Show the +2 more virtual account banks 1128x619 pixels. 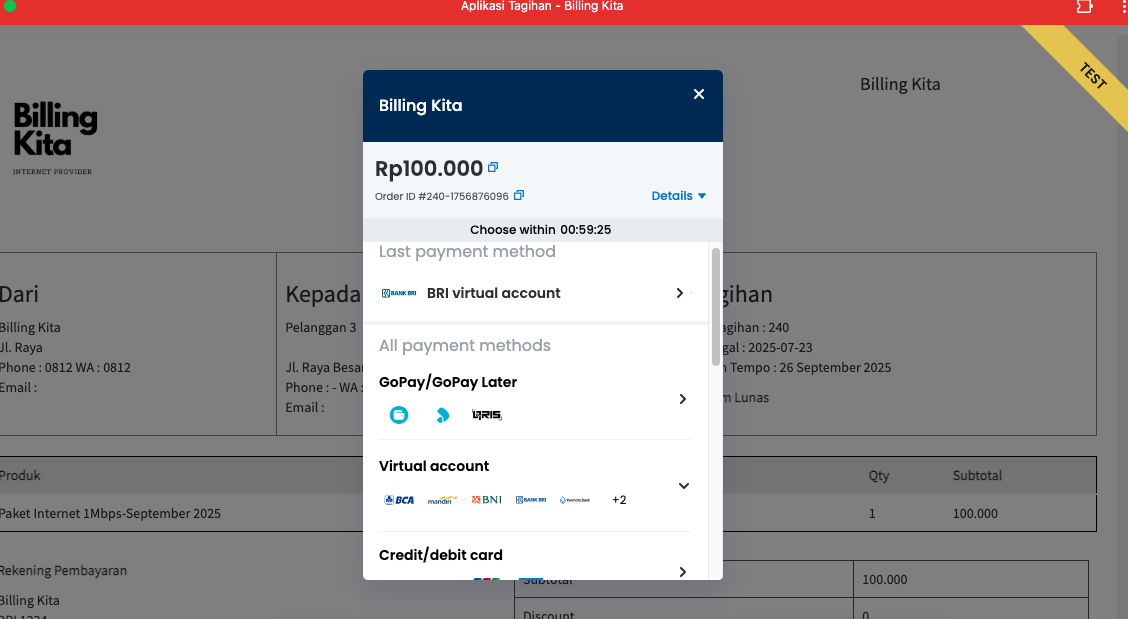[619, 500]
